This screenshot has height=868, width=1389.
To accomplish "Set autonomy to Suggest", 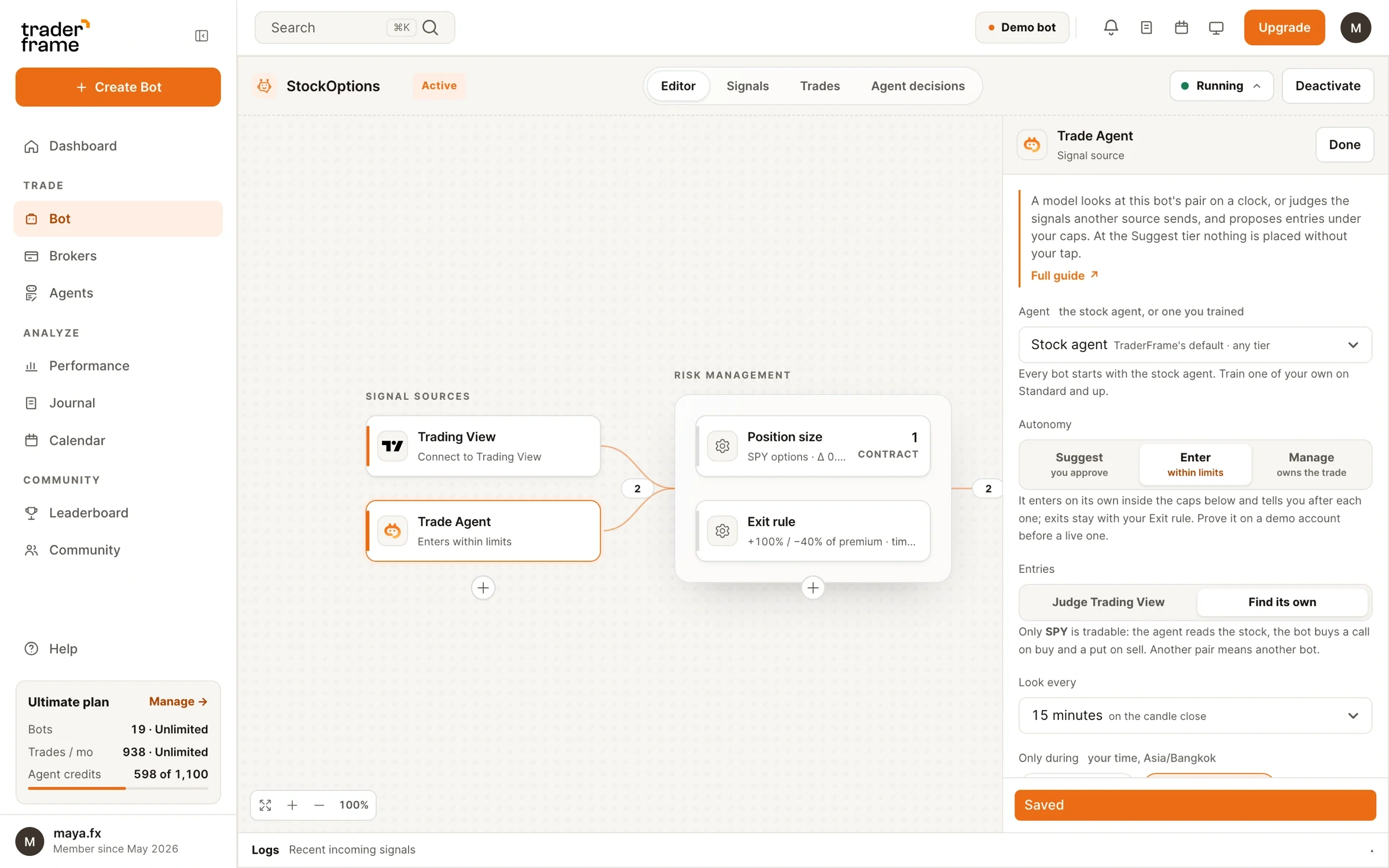I will (1079, 464).
